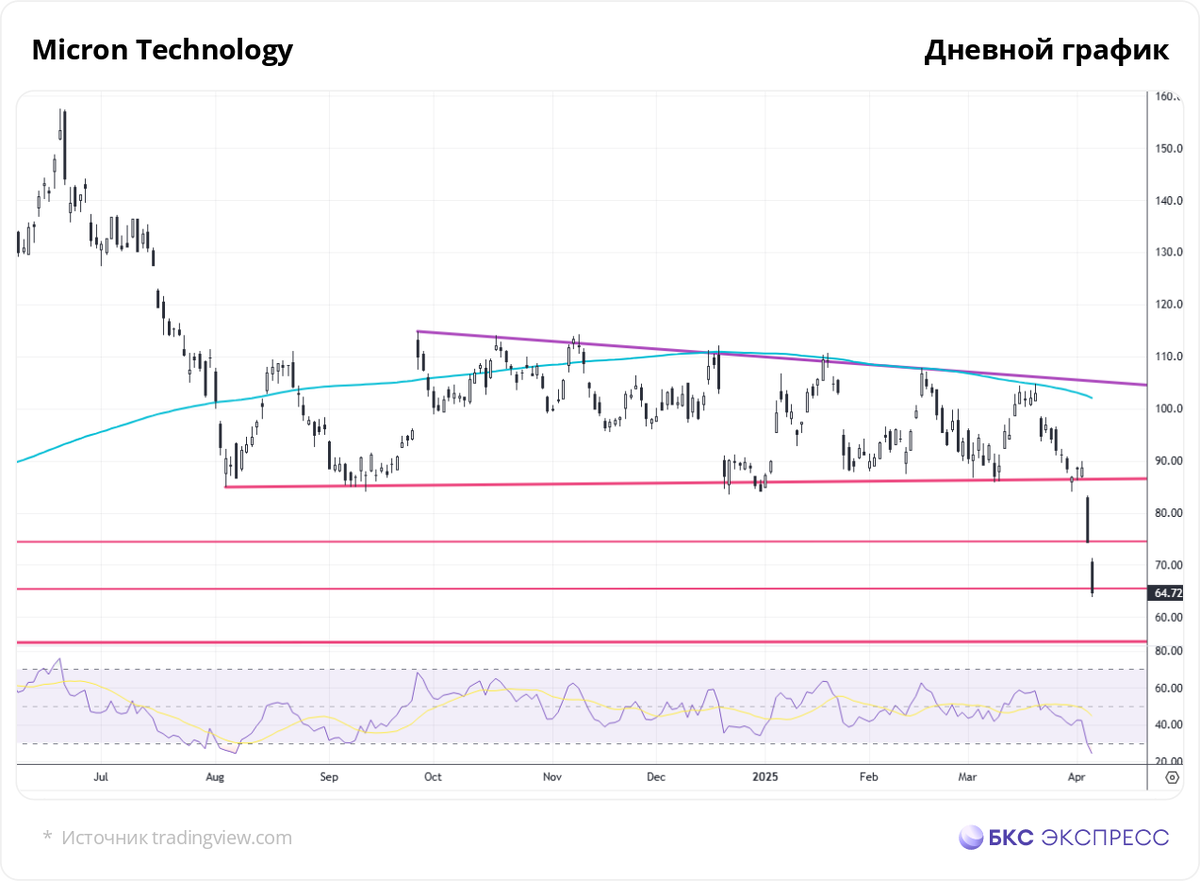The width and height of the screenshot is (1200, 881).
Task: Select the Dec label on time axis
Action: [x=656, y=776]
